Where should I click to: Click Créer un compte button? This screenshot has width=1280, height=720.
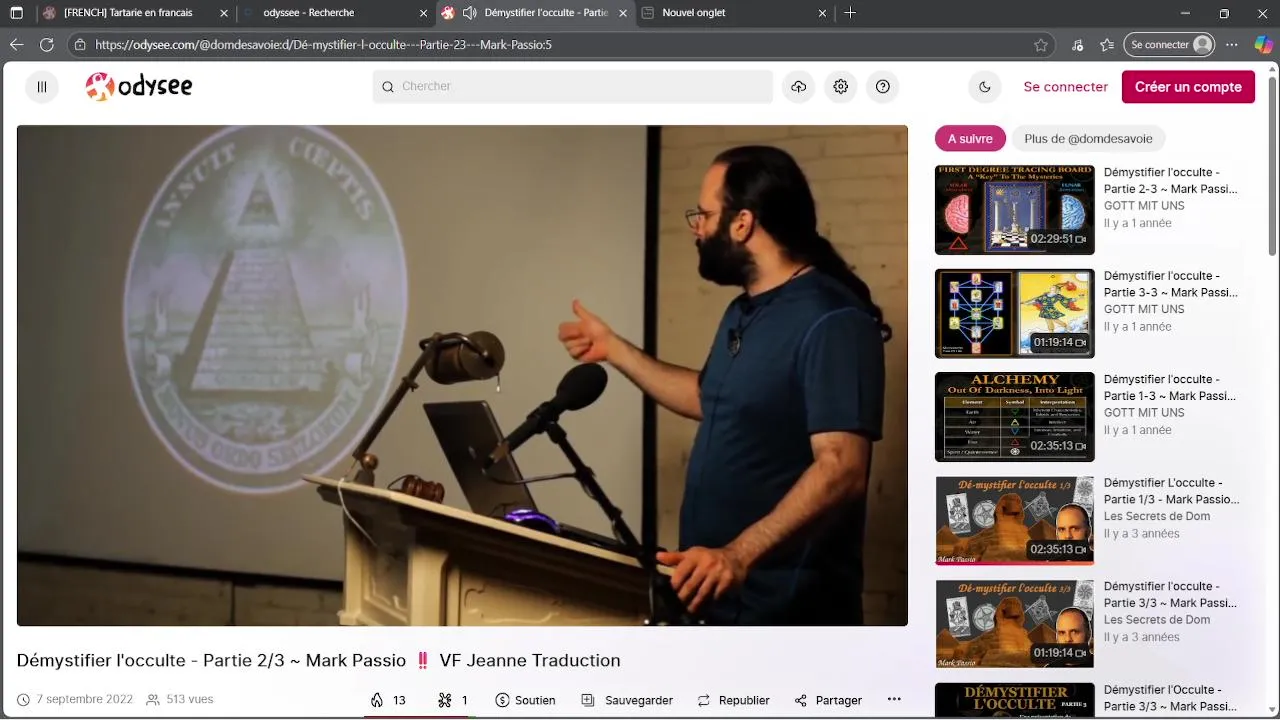tap(1188, 87)
